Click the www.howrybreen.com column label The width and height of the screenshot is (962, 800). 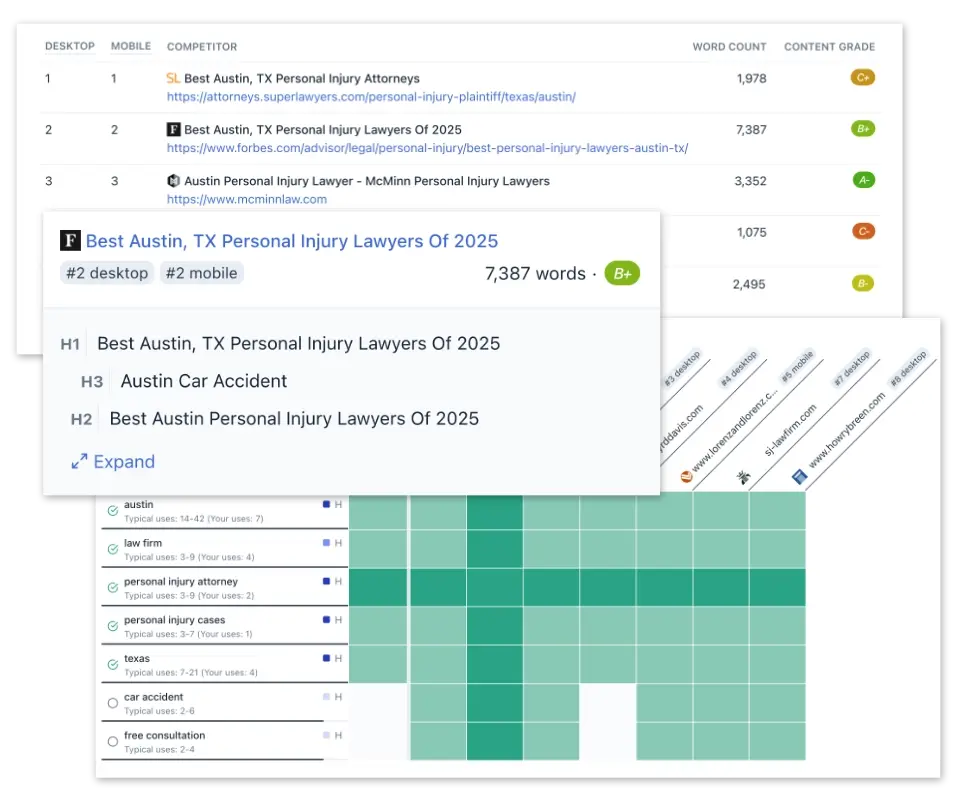[847, 431]
